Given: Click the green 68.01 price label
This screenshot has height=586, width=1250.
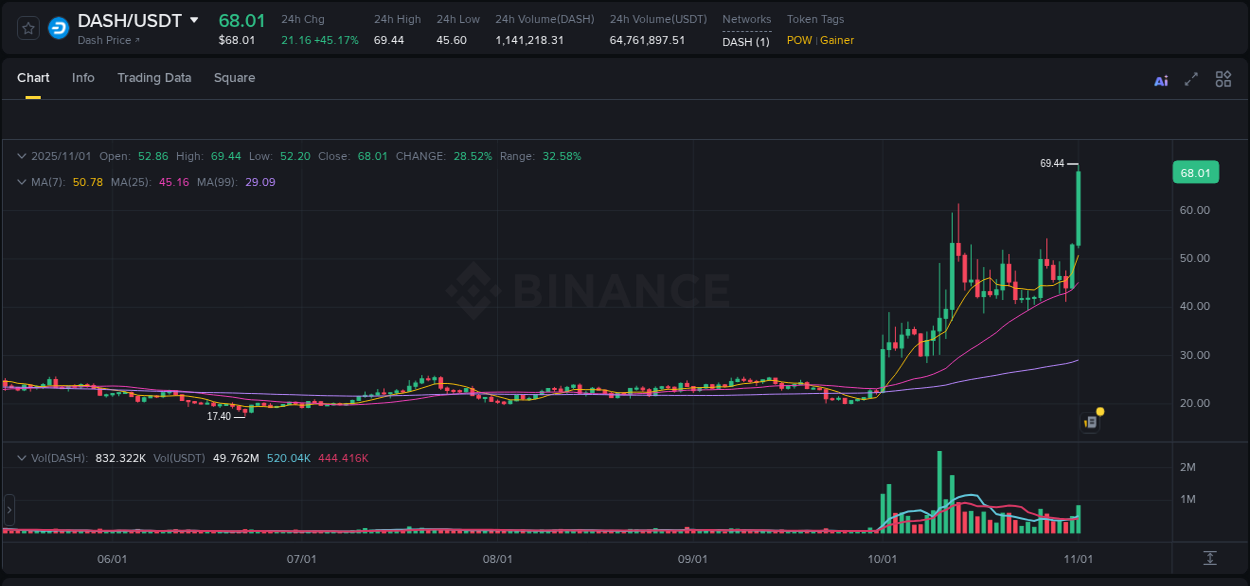Looking at the screenshot, I should (1196, 172).
